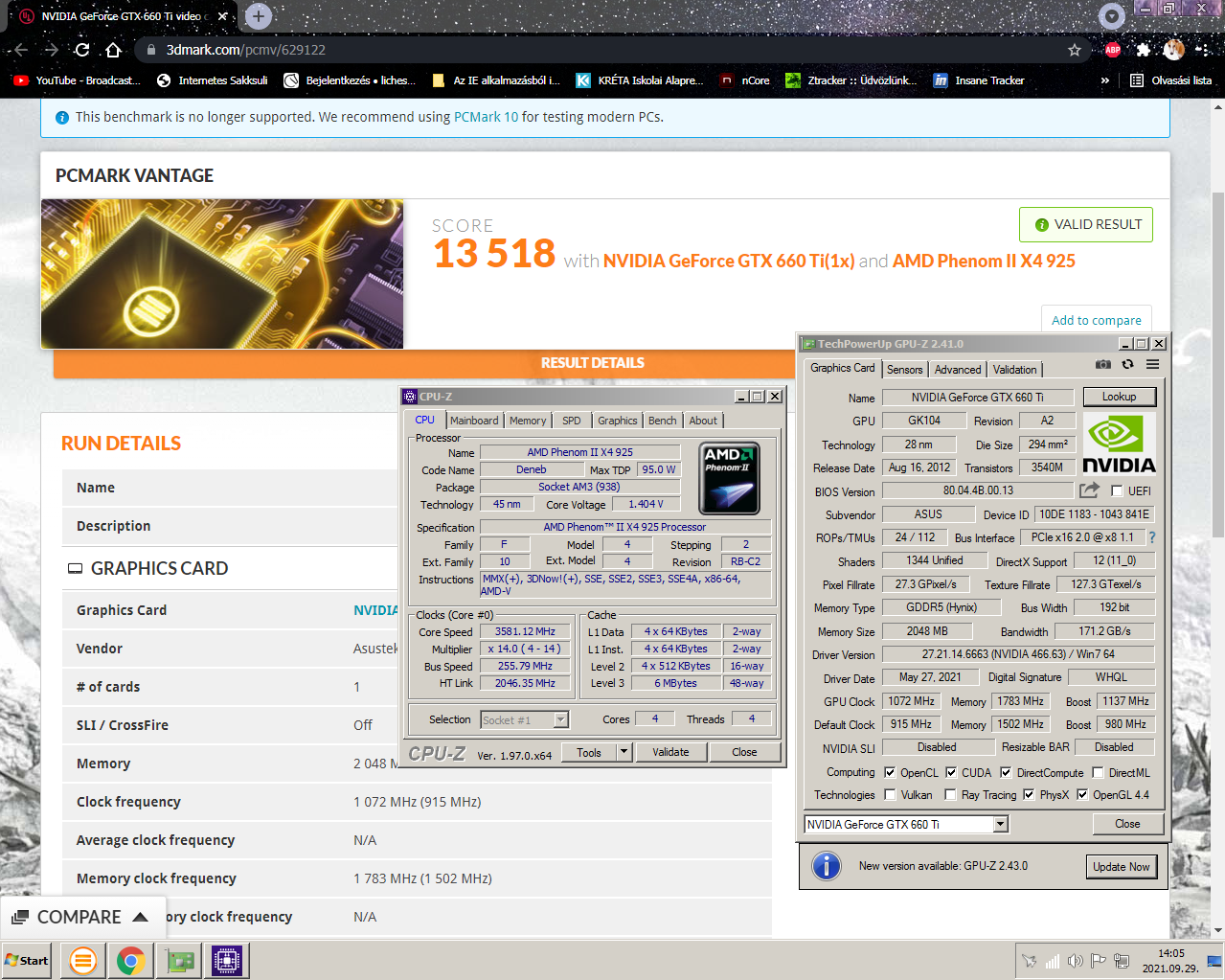Open the Chrome extensions puzzle menu
This screenshot has width=1225, height=980.
click(1144, 50)
